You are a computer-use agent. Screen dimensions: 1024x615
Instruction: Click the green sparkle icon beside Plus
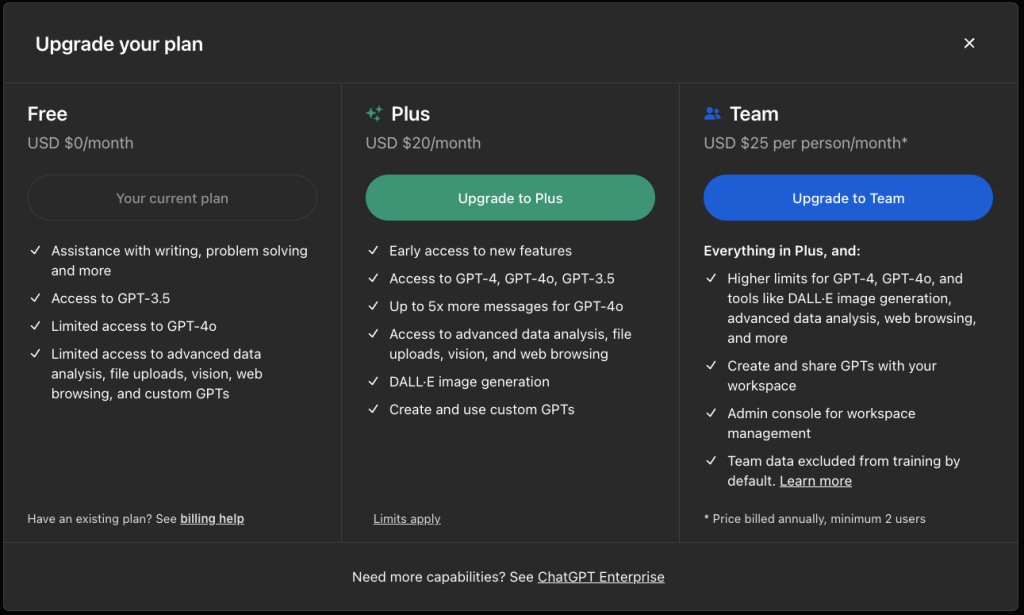coord(374,114)
